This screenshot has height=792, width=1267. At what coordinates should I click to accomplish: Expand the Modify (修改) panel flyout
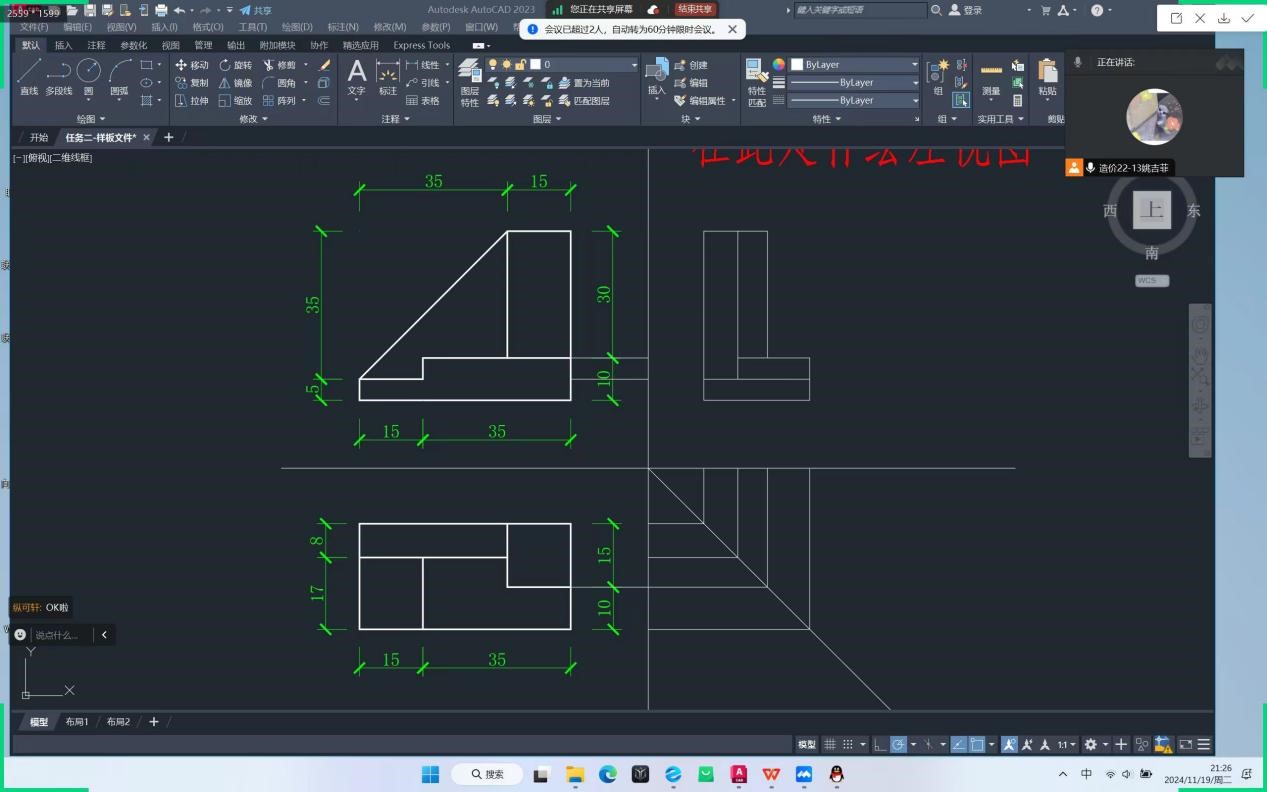[x=252, y=119]
